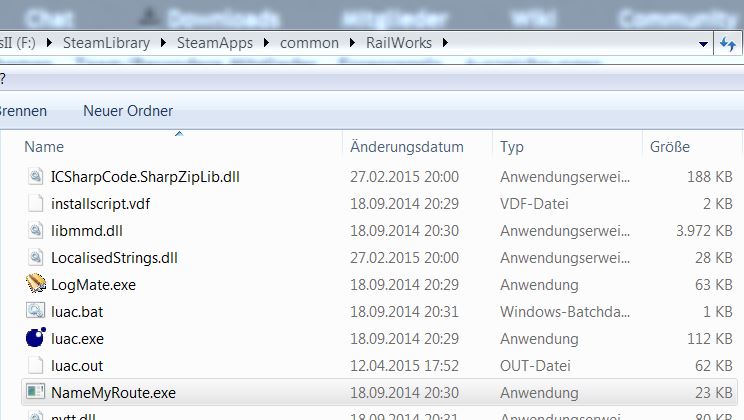Click the installscript.vdf file icon
744x420 pixels.
click(36, 203)
